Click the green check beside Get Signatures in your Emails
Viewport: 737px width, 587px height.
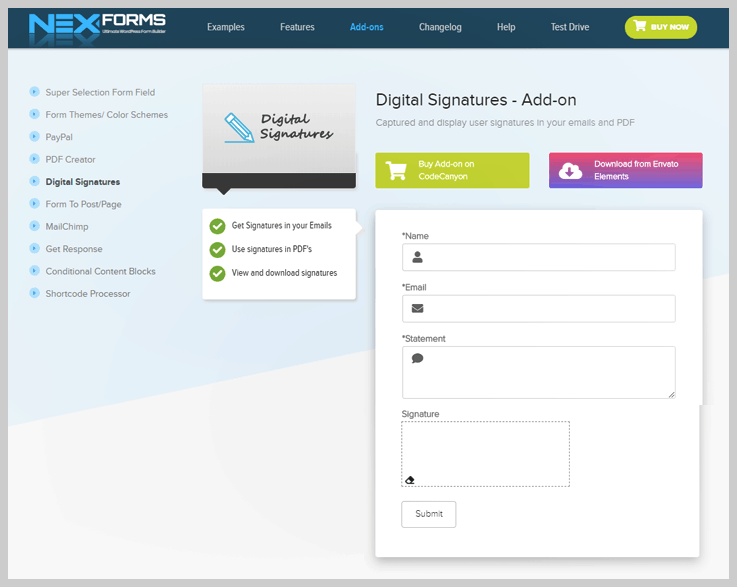coord(217,226)
